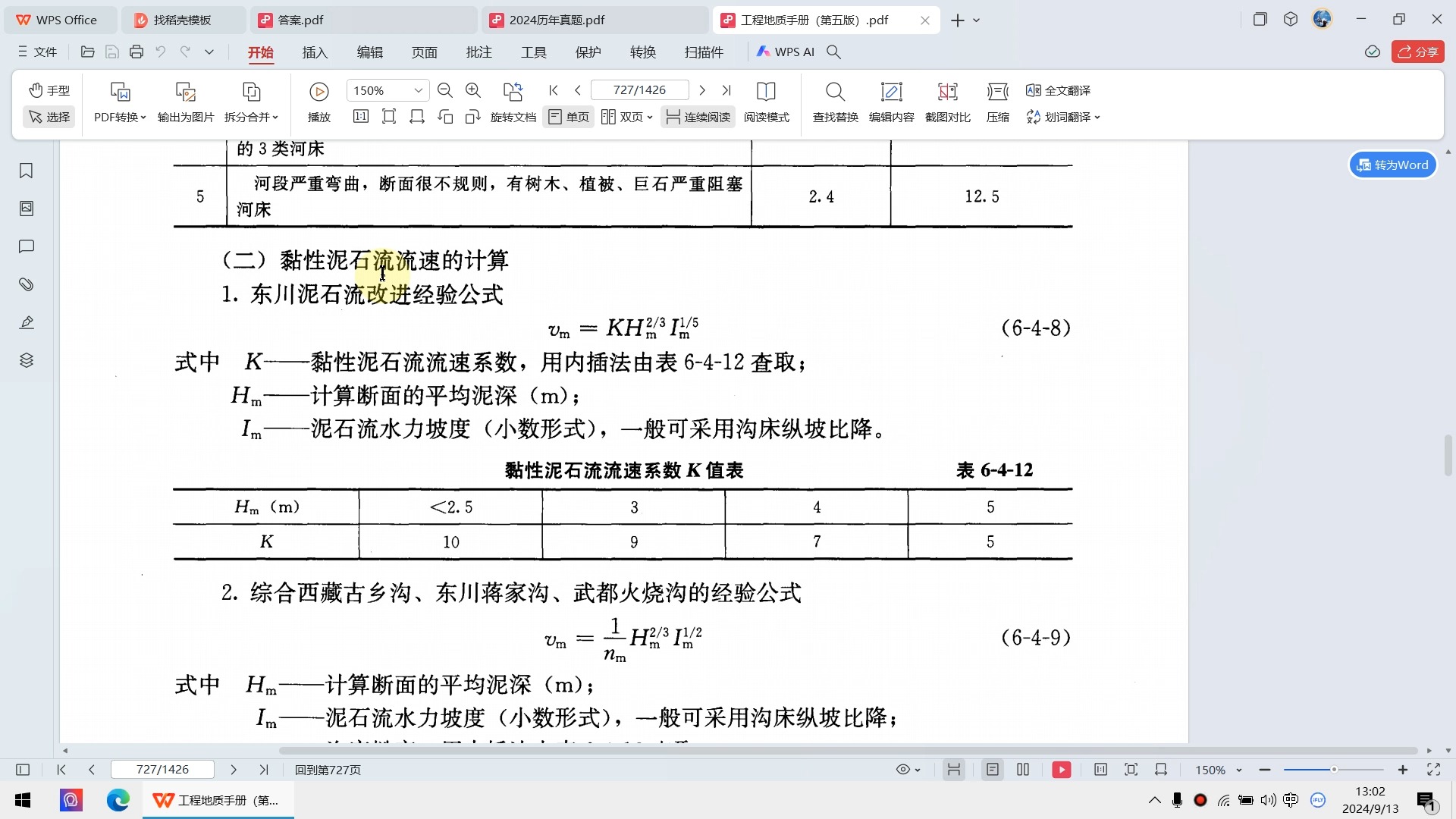This screenshot has height=819, width=1456.
Task: Rotate page counterclockwise in toolbar
Action: pos(445,116)
